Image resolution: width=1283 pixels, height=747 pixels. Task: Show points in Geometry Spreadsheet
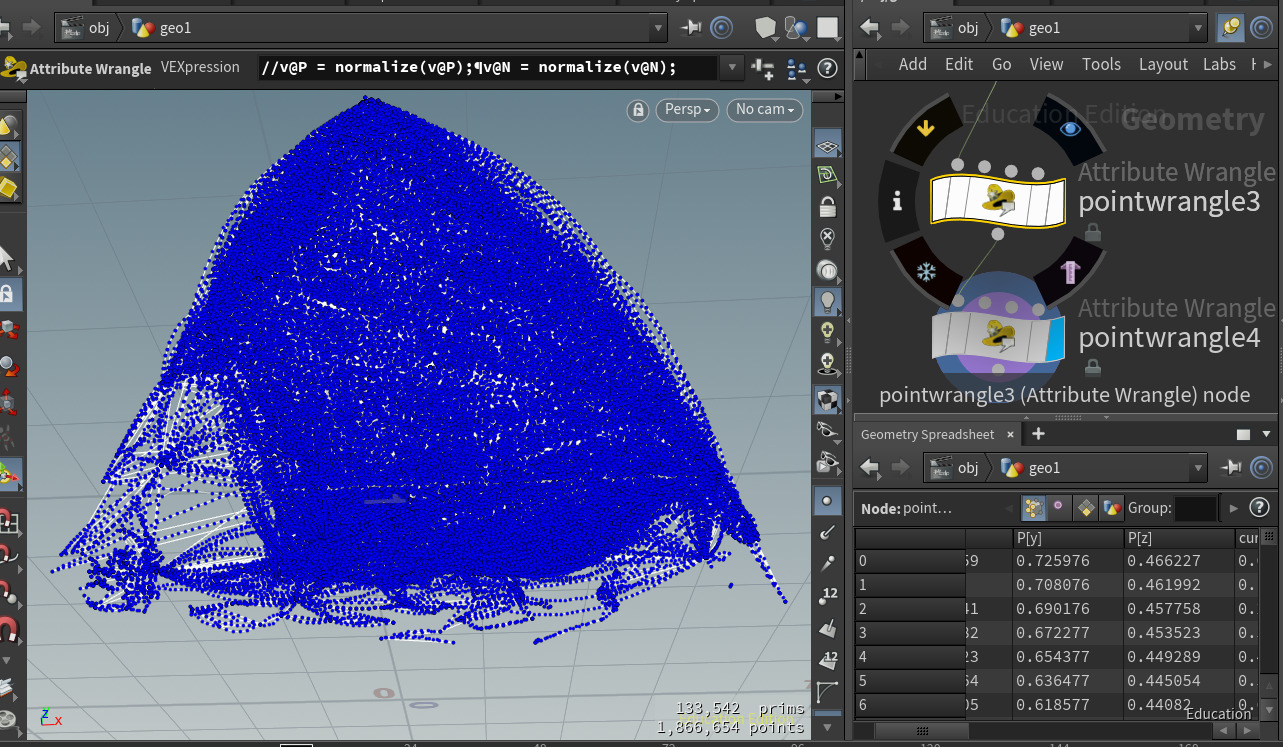point(1033,508)
